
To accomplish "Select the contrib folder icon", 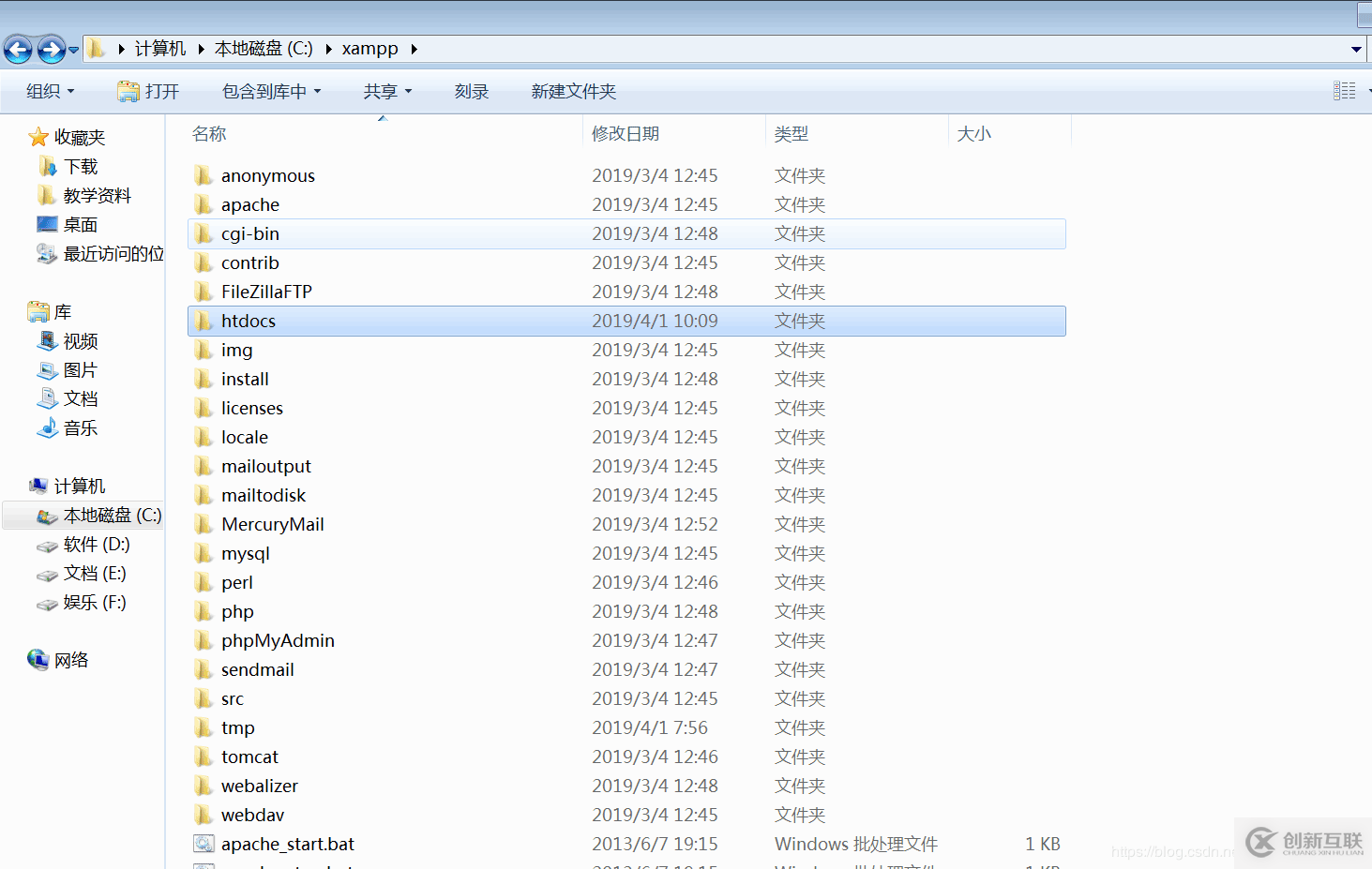I will [204, 262].
